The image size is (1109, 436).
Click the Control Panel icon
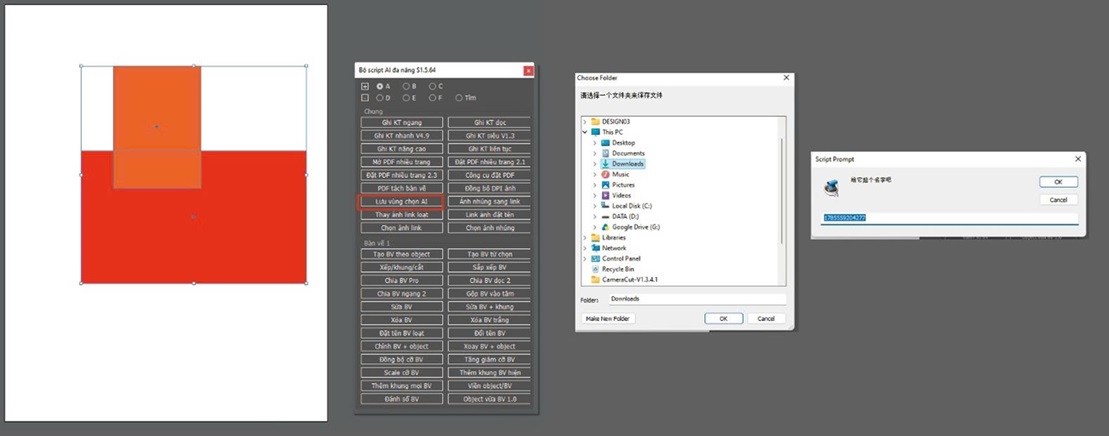595,259
